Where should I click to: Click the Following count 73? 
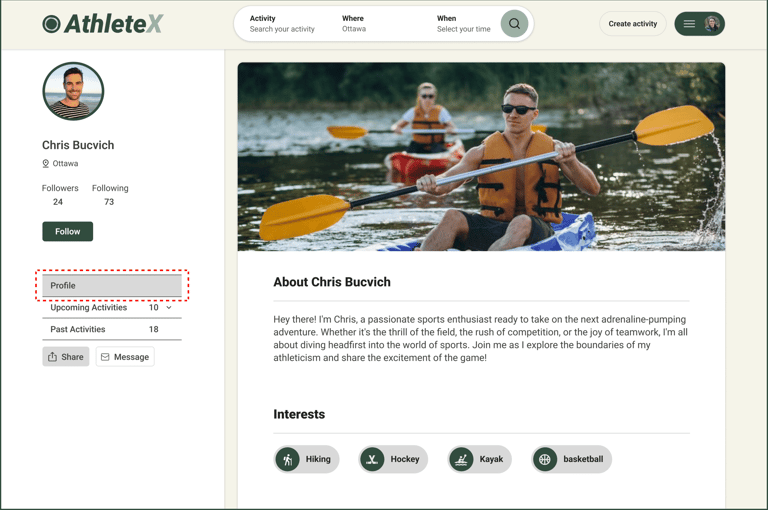click(109, 202)
